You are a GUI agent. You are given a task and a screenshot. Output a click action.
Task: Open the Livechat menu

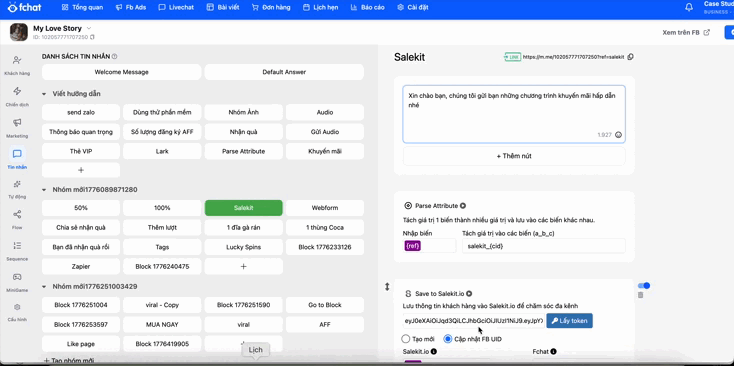click(x=176, y=7)
